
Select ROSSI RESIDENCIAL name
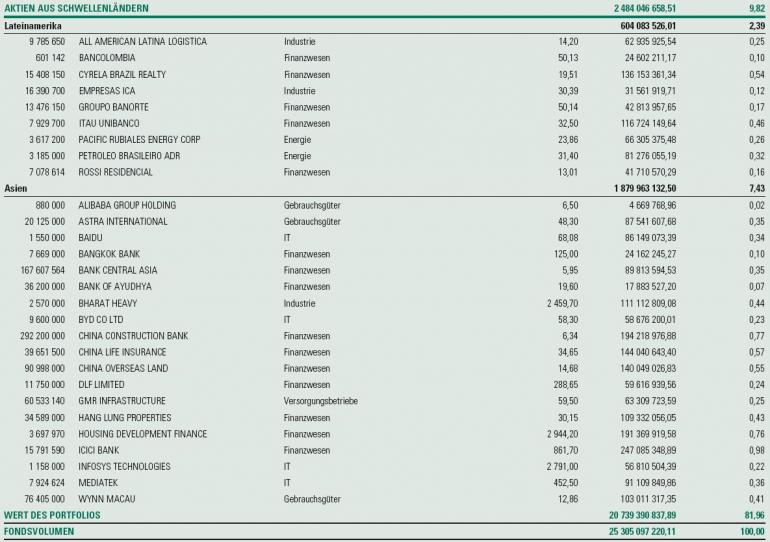tap(115, 172)
